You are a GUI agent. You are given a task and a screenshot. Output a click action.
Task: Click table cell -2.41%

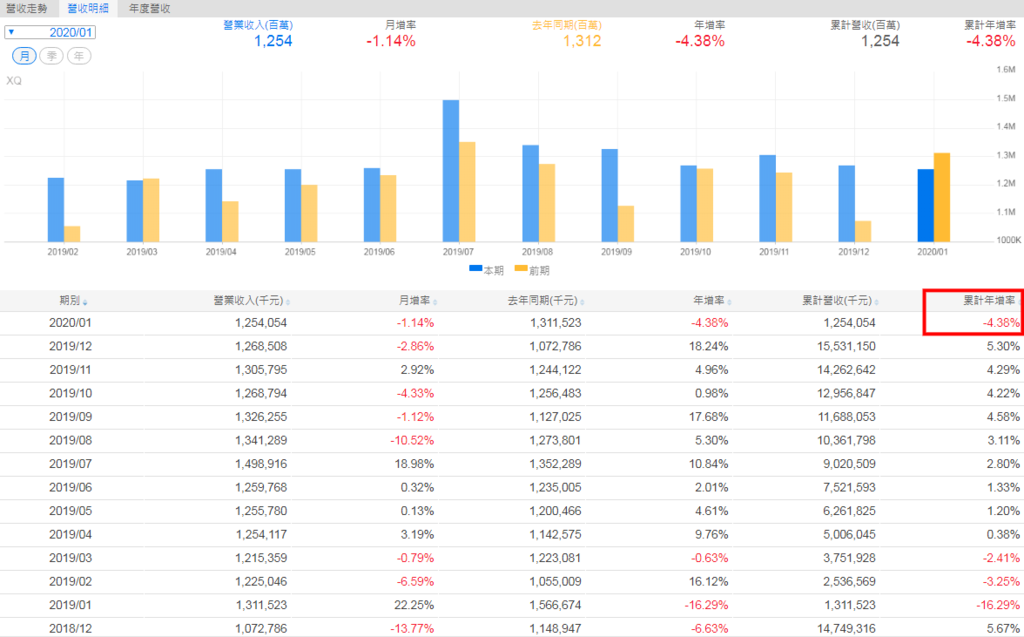(x=1001, y=558)
